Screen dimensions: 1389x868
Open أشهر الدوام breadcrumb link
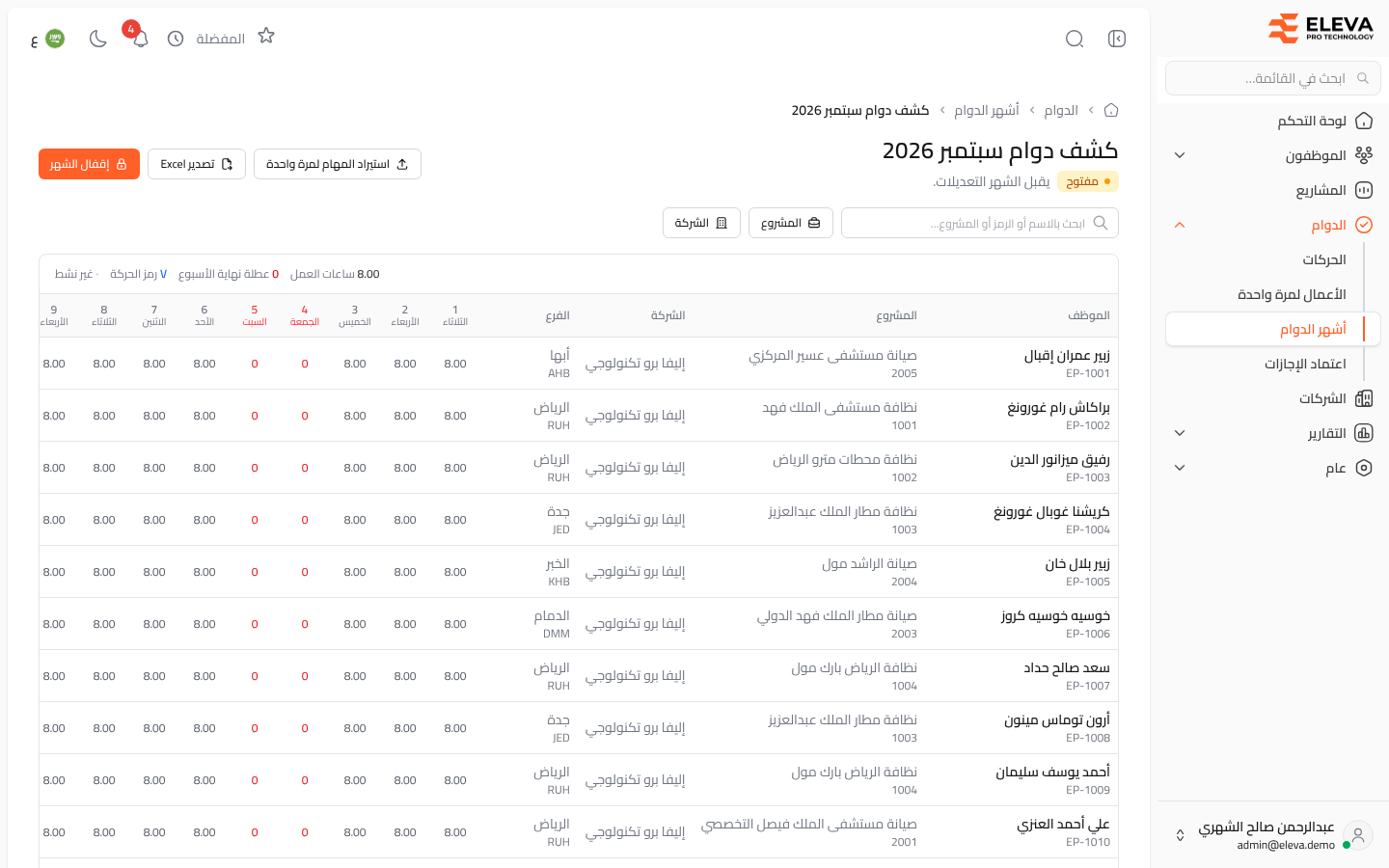pyautogui.click(x=987, y=110)
